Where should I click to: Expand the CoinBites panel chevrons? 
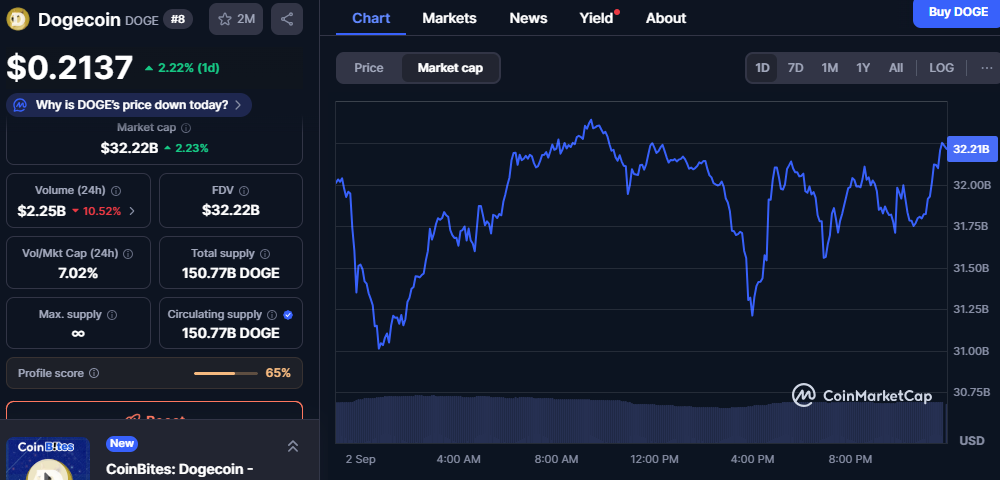[293, 446]
